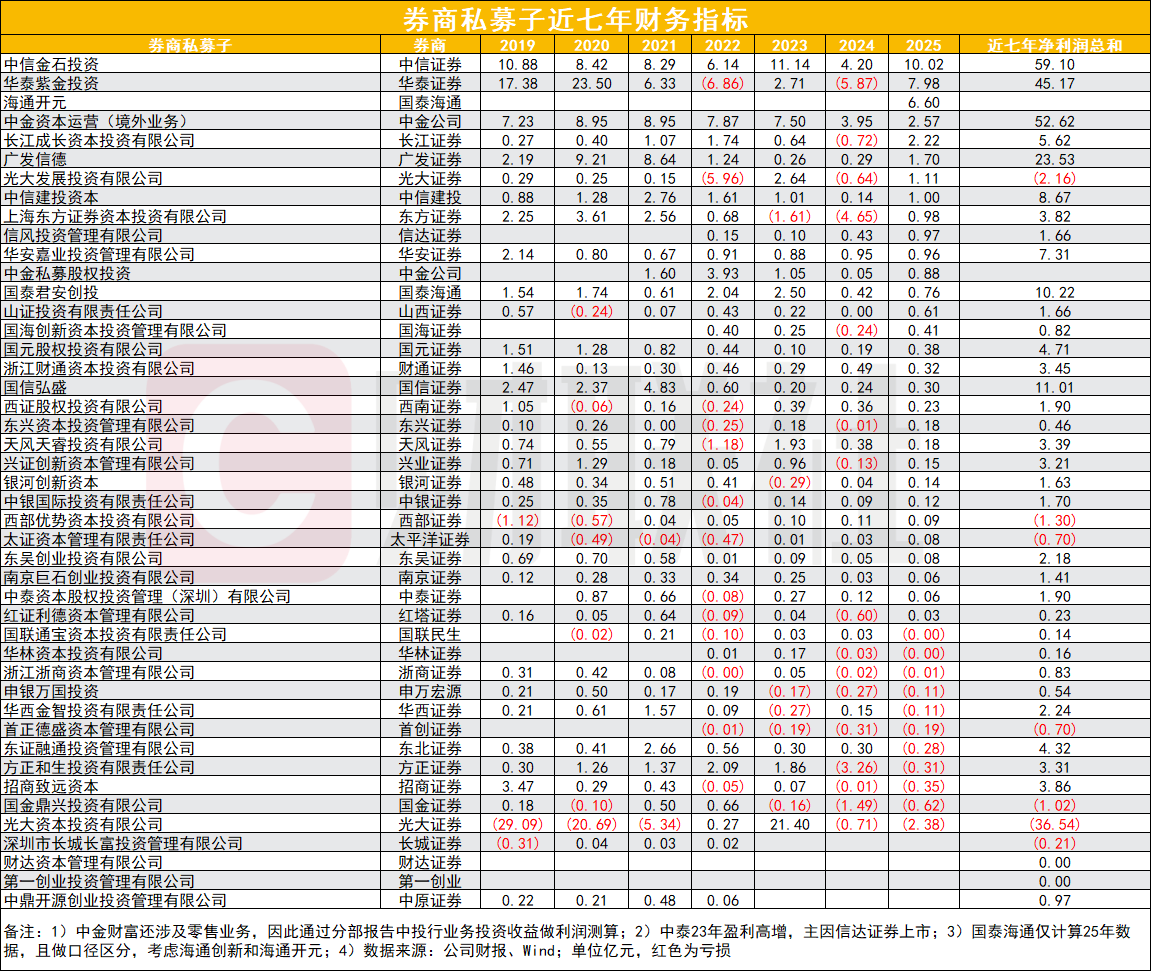Select the cell 中鼎开源创业投资管理有限公司
This screenshot has height=971, width=1151.
click(x=115, y=901)
